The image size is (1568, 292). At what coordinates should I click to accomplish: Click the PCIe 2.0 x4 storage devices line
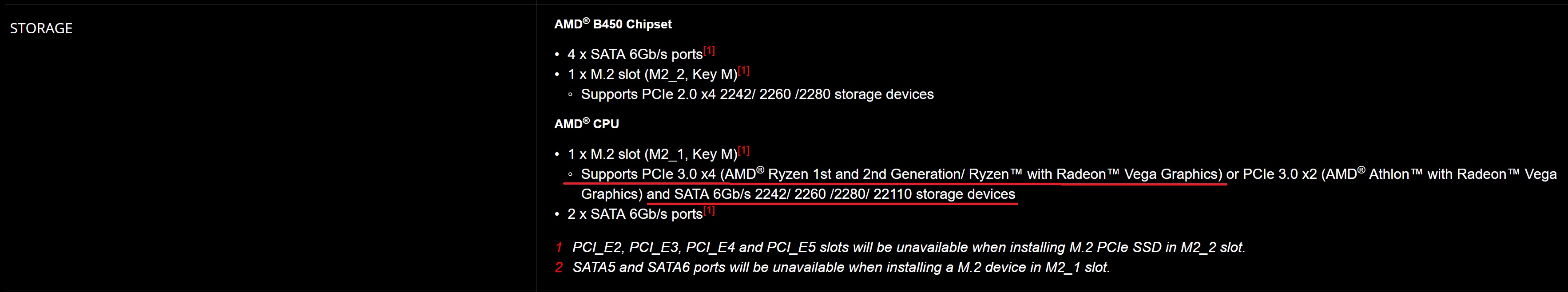[757, 94]
